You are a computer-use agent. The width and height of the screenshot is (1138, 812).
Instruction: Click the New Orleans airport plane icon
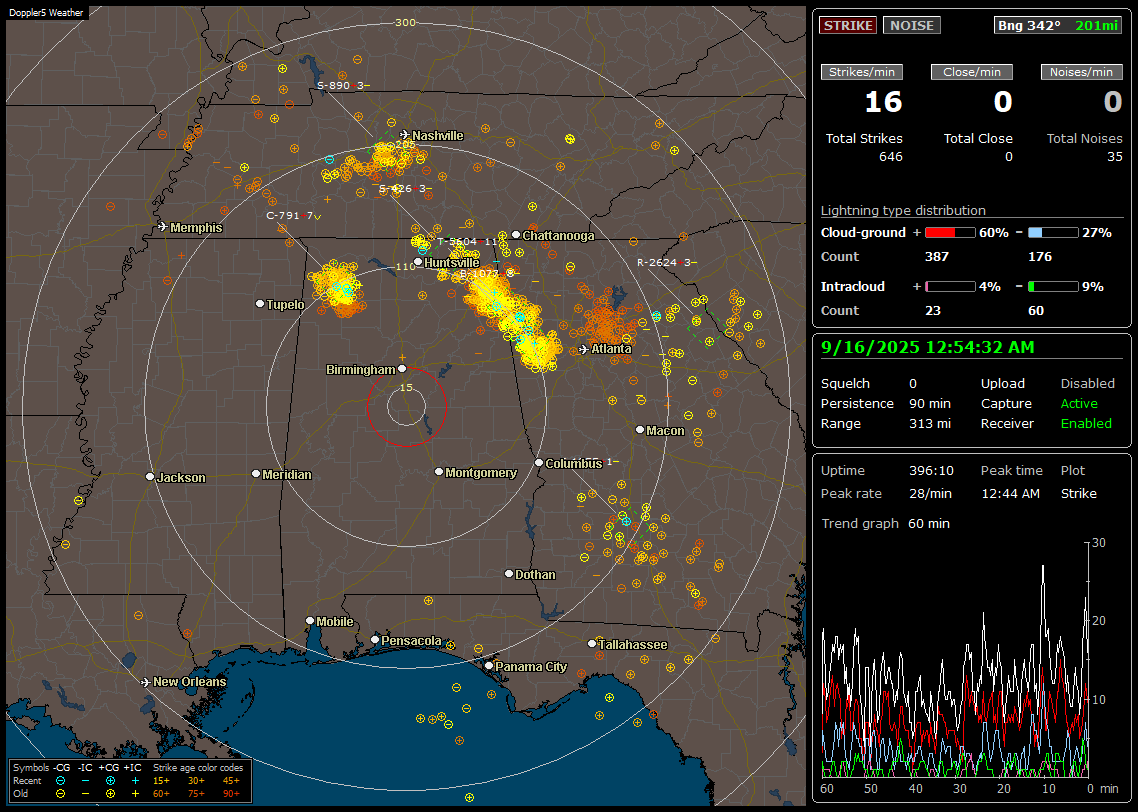tap(145, 682)
